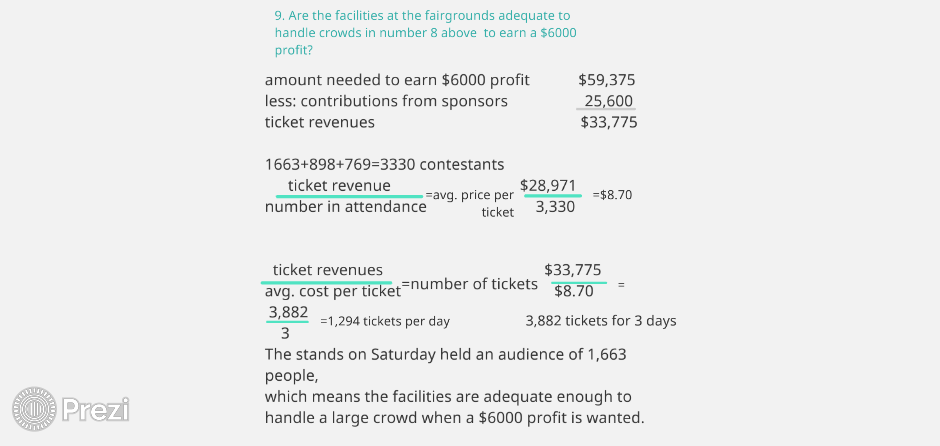
Task: Click the $59,375 amount needed value
Action: click(x=607, y=80)
